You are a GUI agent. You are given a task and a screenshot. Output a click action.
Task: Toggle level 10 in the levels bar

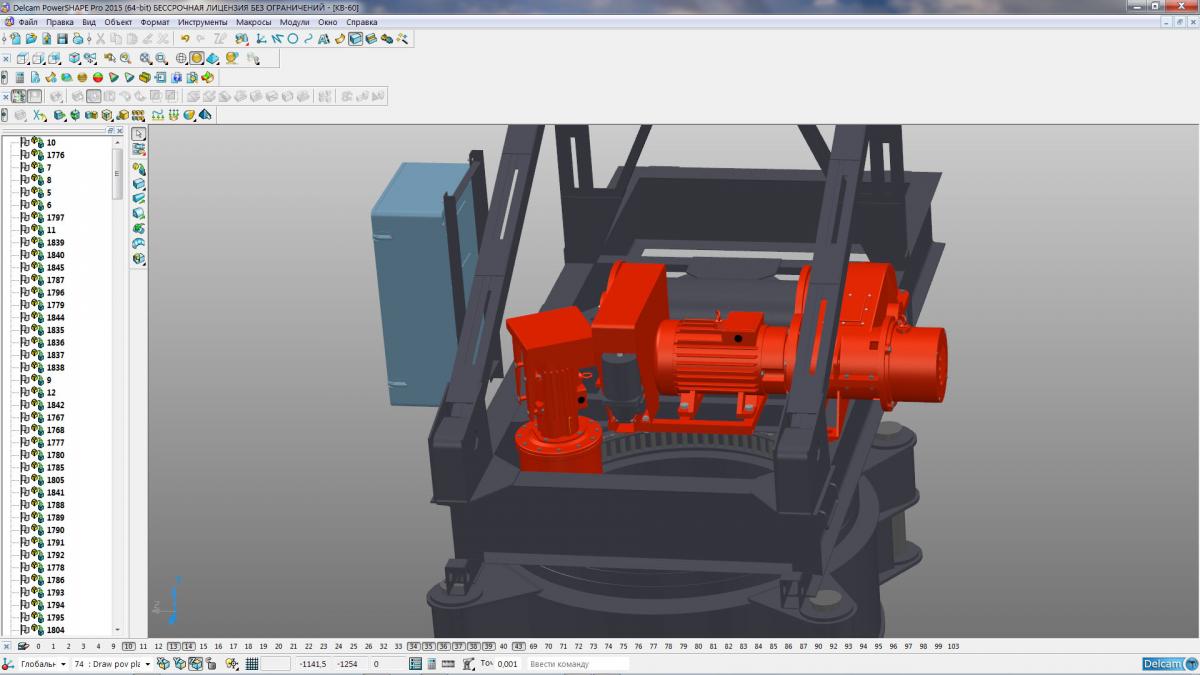point(129,647)
